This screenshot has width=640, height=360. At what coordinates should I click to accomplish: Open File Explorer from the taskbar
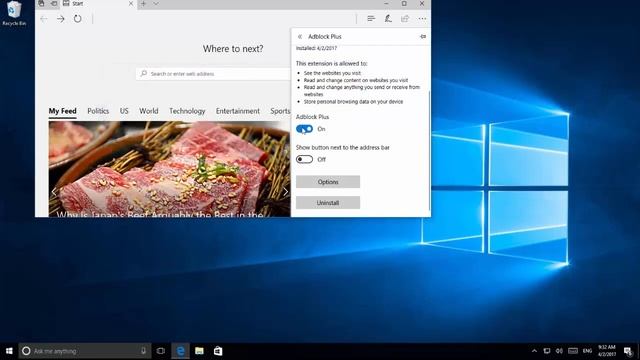pos(199,351)
